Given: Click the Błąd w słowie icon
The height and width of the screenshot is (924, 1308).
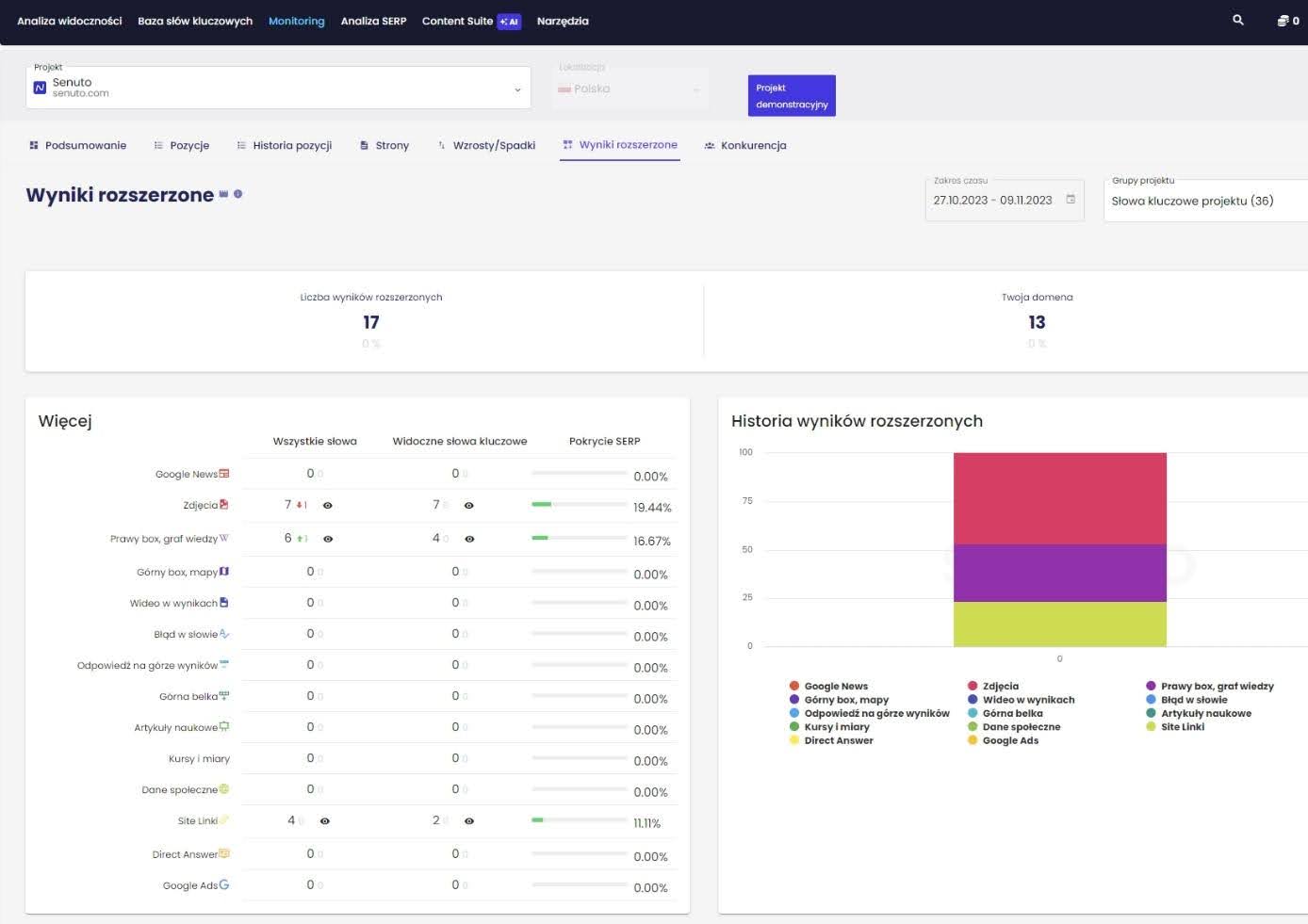Looking at the screenshot, I should (x=224, y=634).
